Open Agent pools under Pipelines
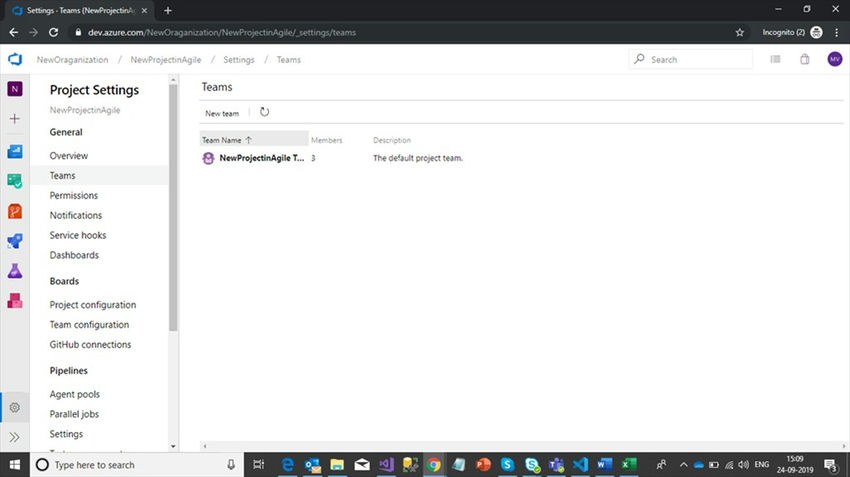The image size is (850, 477). 74,394
